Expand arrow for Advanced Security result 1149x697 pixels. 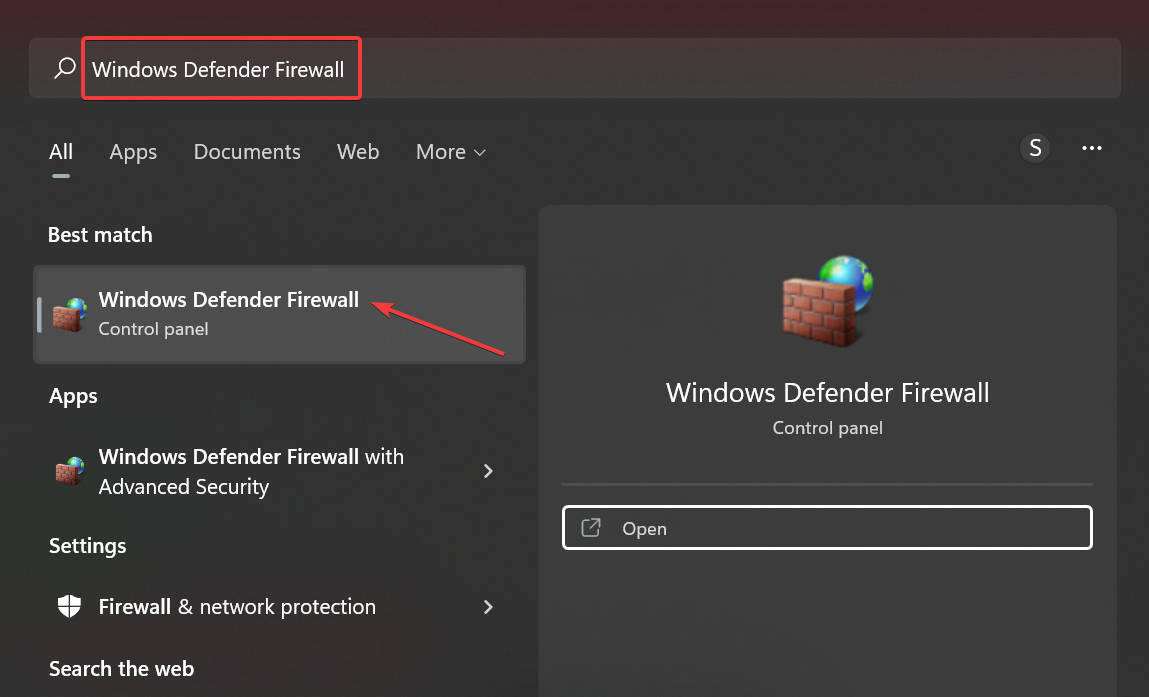(x=488, y=471)
